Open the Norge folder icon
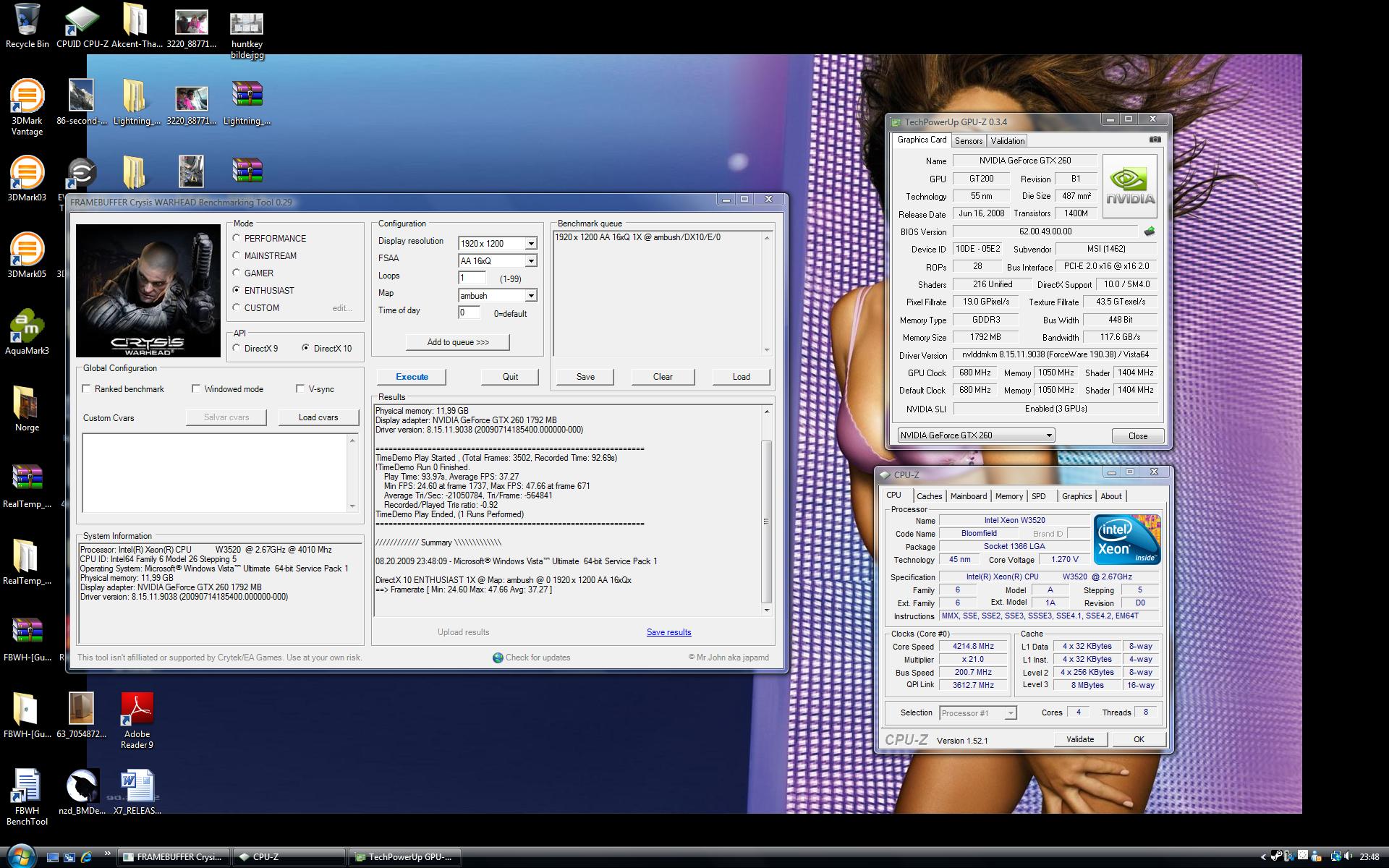Viewport: 1389px width, 868px height. [27, 408]
